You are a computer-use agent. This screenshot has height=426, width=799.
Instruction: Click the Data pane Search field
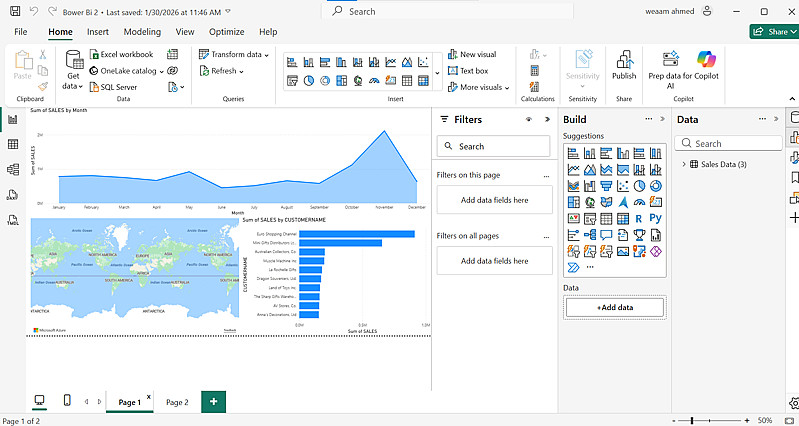[x=728, y=144]
